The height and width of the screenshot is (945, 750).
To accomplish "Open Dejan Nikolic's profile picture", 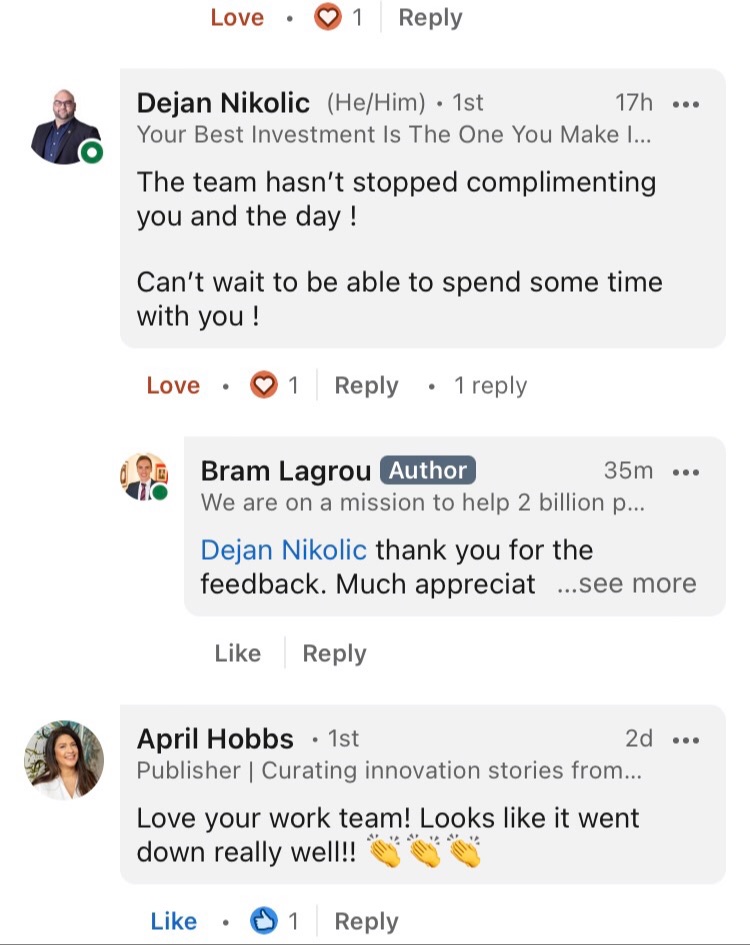I will click(64, 126).
